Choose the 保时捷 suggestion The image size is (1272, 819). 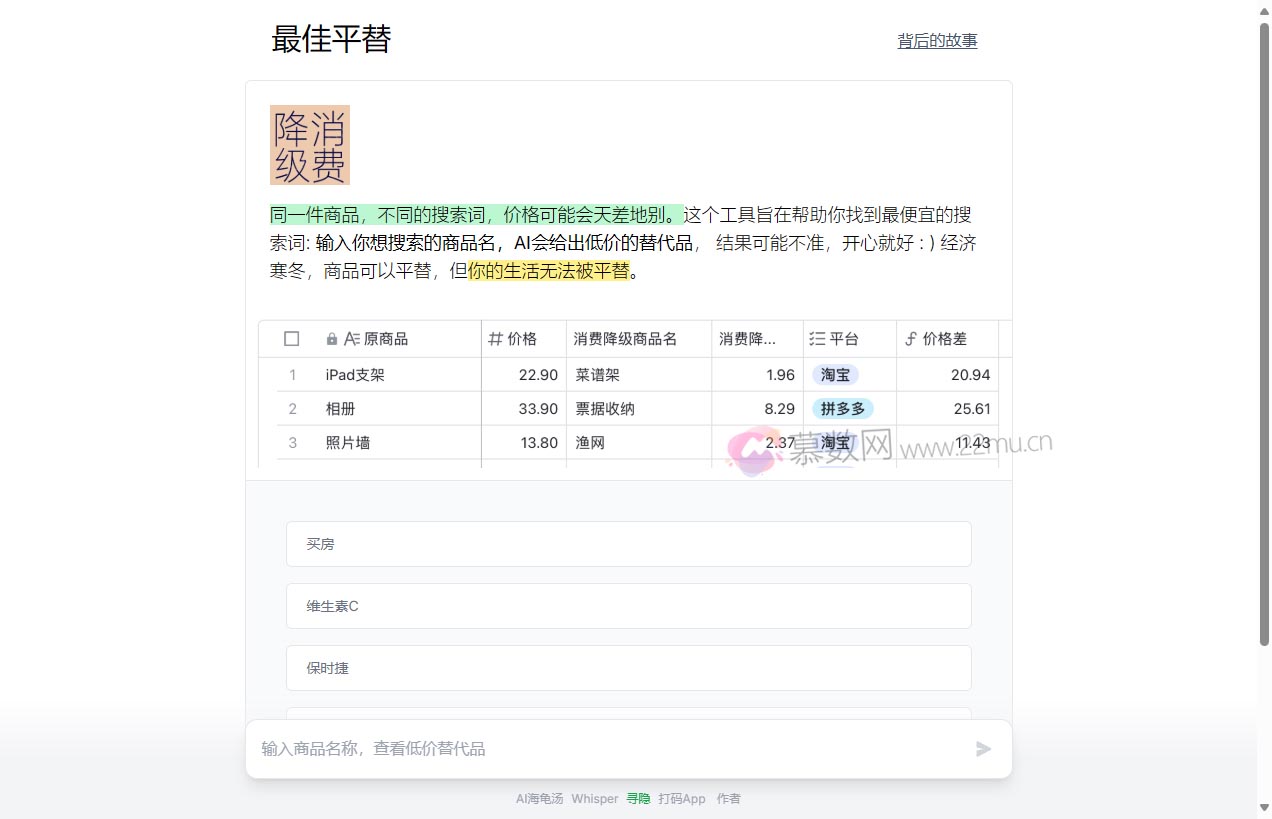tap(628, 668)
